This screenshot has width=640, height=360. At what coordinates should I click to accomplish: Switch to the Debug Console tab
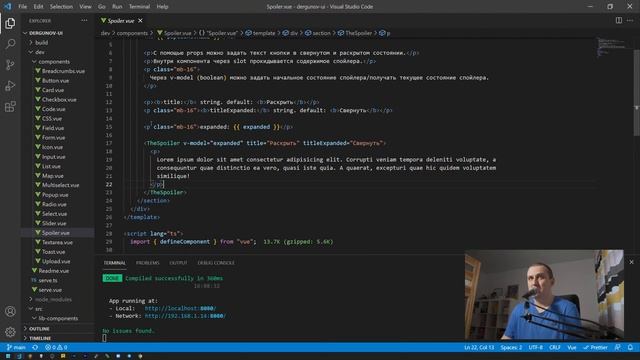216,263
